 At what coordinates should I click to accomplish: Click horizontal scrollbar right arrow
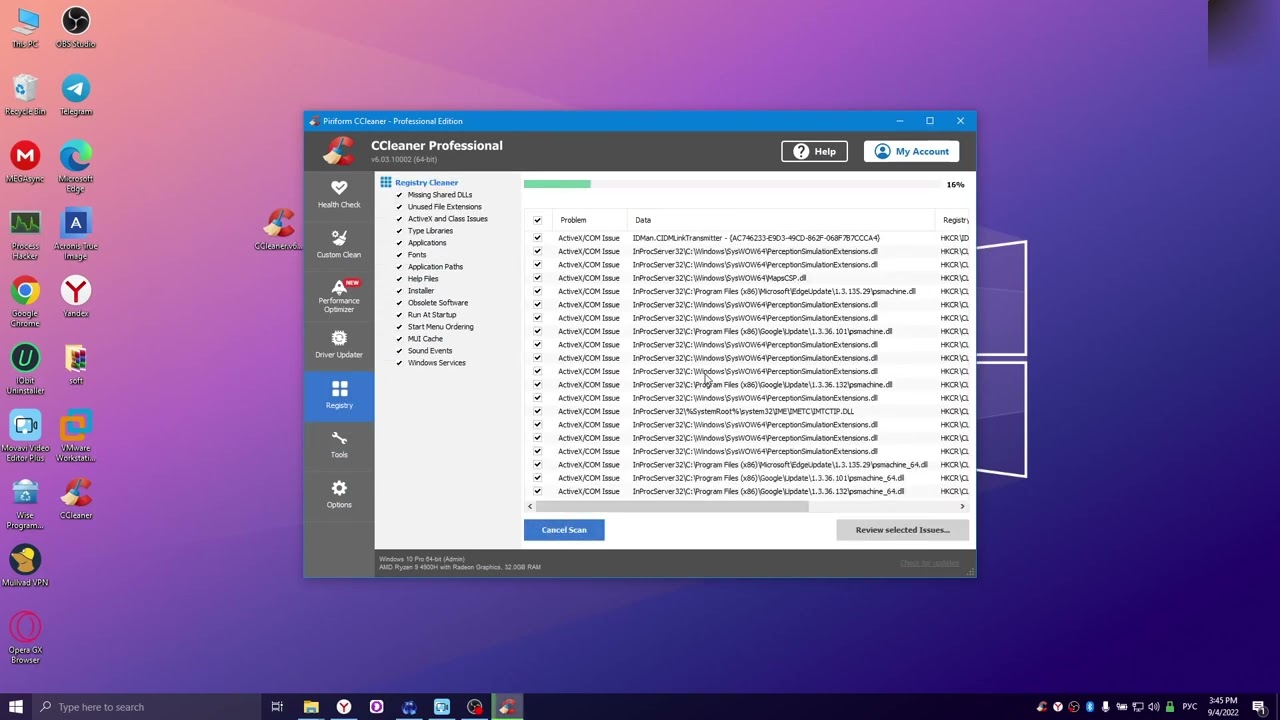(962, 506)
